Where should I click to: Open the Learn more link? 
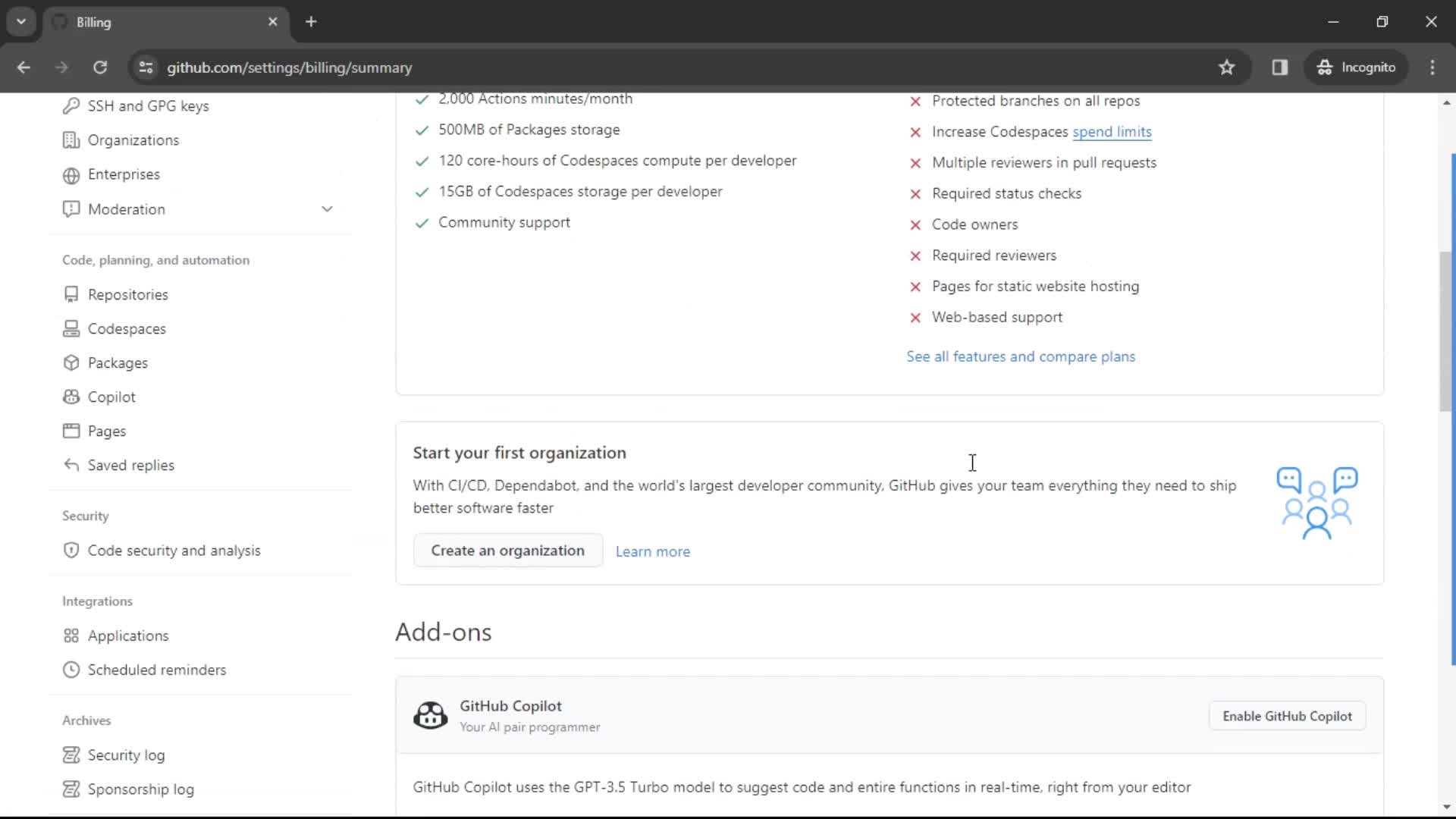point(653,551)
